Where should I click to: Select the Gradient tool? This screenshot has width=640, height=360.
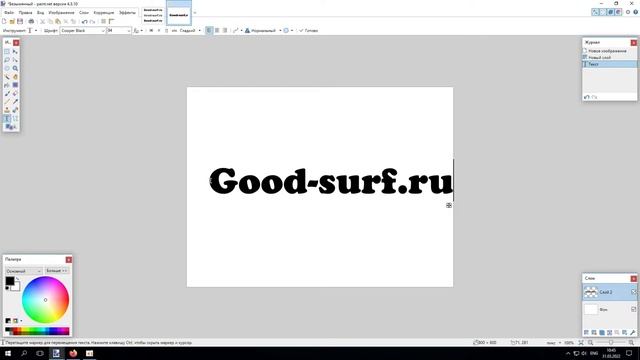pyautogui.click(x=15, y=85)
